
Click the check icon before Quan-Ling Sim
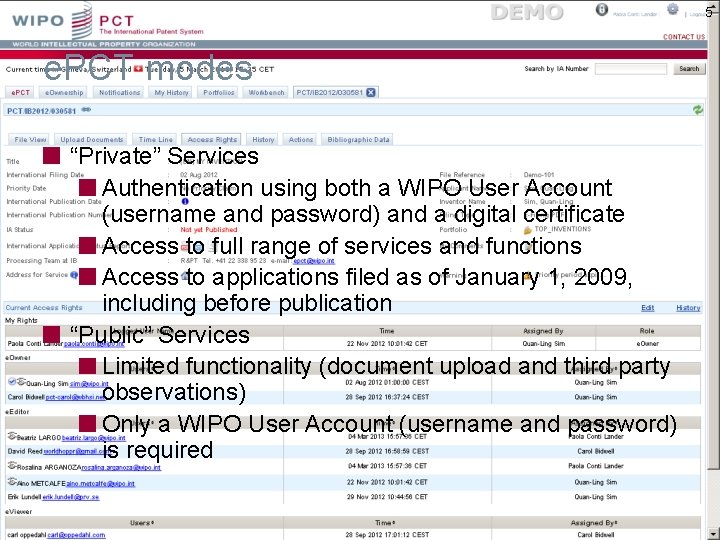tap(12, 381)
